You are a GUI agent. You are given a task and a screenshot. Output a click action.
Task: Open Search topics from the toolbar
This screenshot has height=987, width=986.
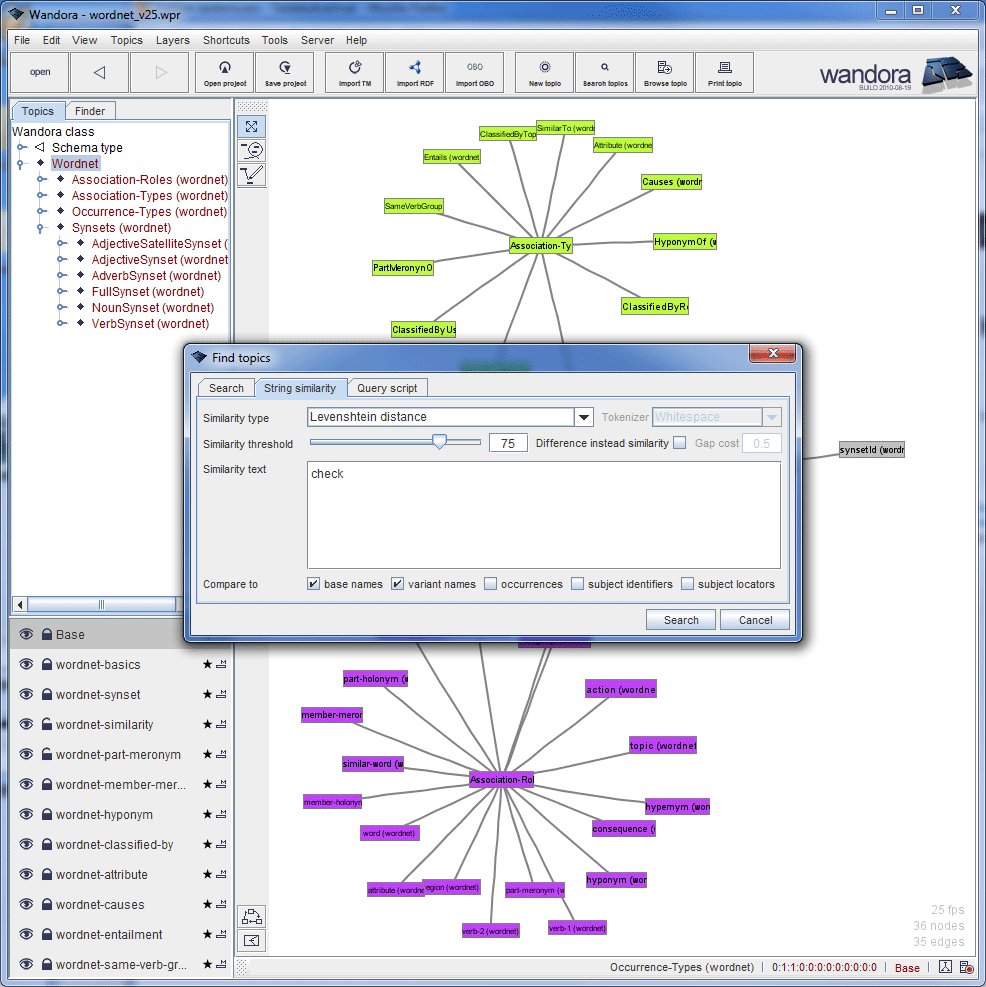[604, 72]
